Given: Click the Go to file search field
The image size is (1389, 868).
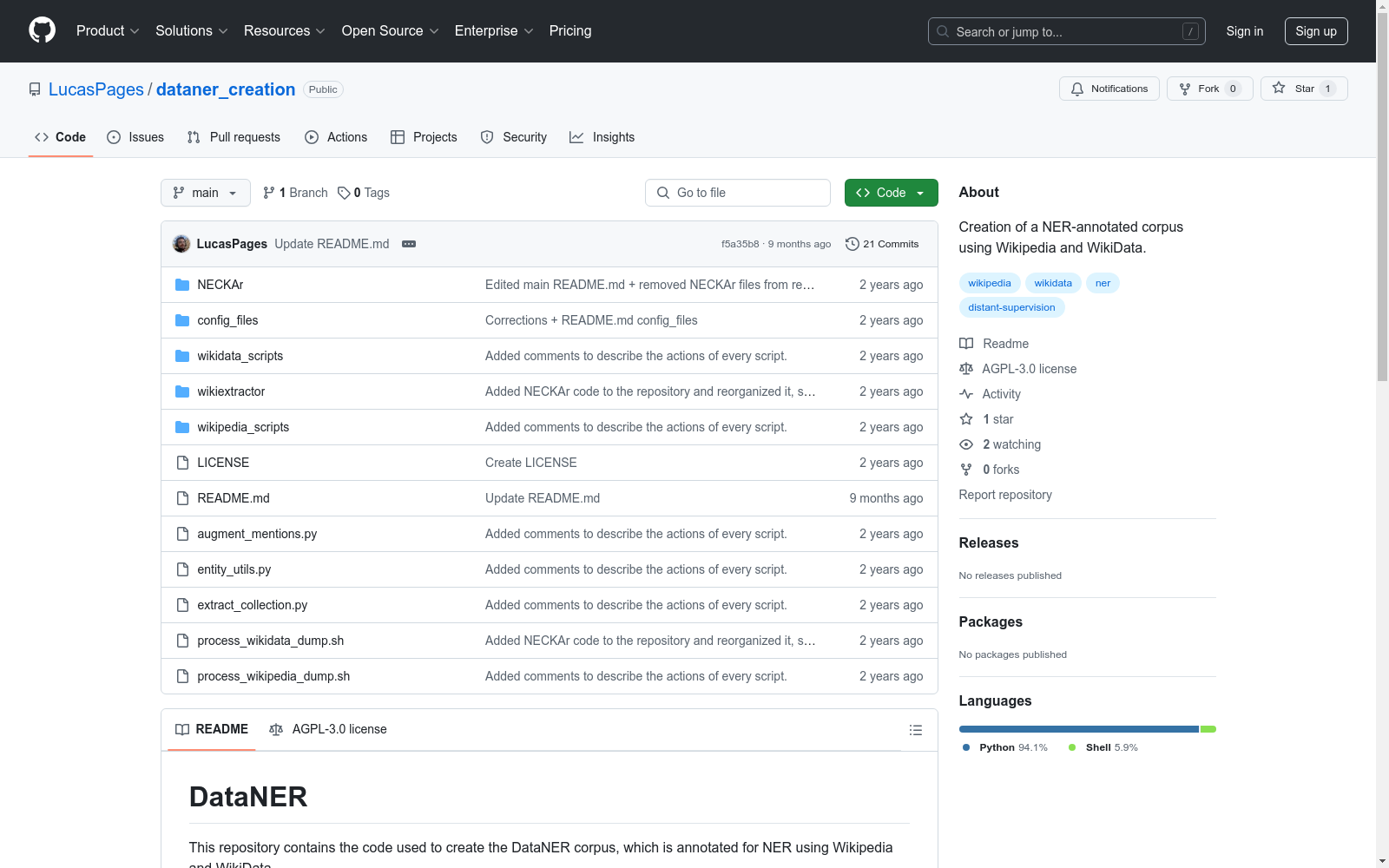Looking at the screenshot, I should pos(738,193).
